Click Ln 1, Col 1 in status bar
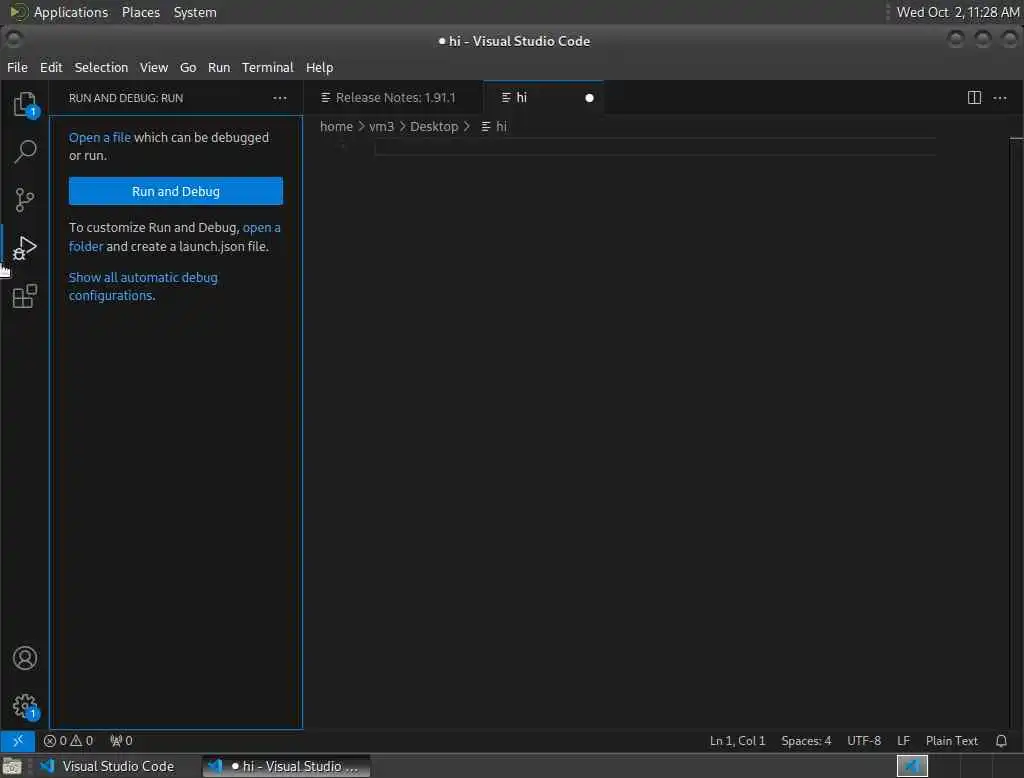This screenshot has width=1024, height=778. pos(737,741)
